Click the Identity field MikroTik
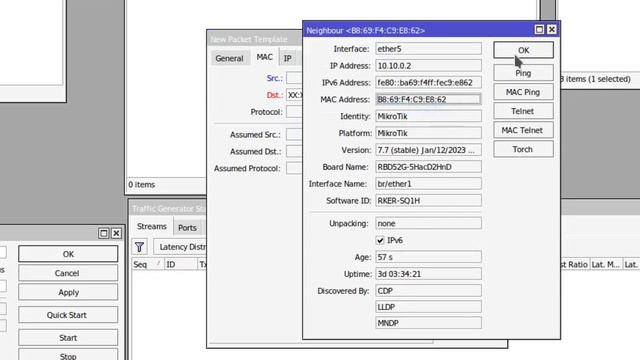This screenshot has height=360, width=640. [x=428, y=116]
